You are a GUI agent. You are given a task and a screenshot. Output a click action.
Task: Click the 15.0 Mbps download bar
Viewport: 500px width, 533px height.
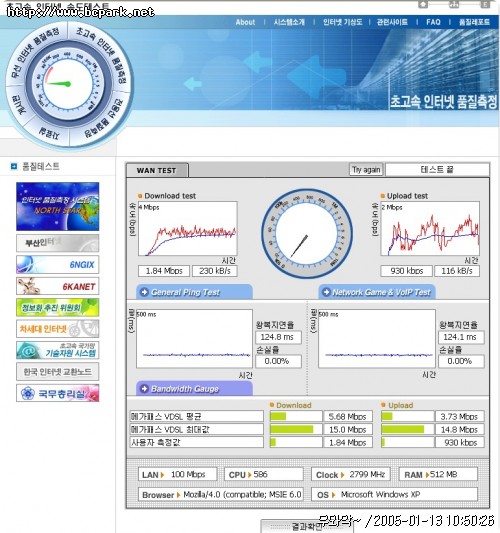click(296, 429)
